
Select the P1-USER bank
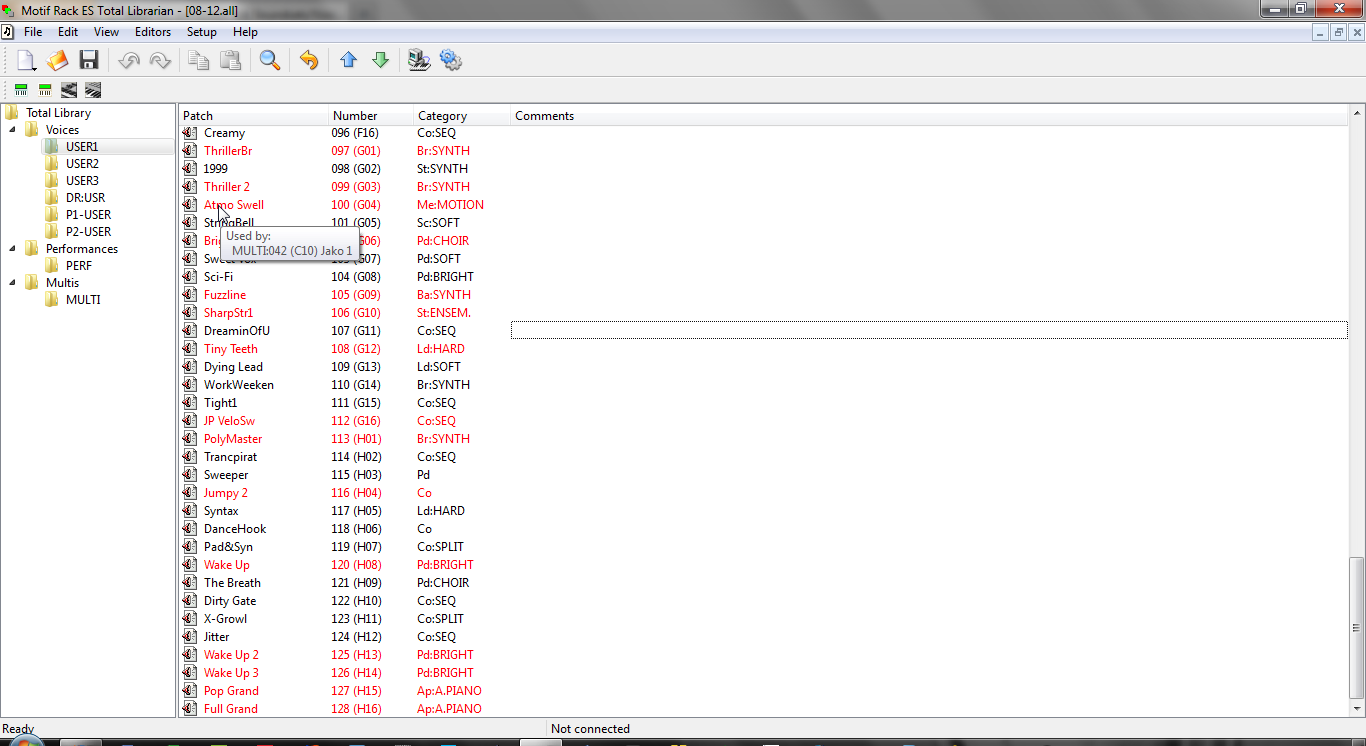tap(88, 215)
